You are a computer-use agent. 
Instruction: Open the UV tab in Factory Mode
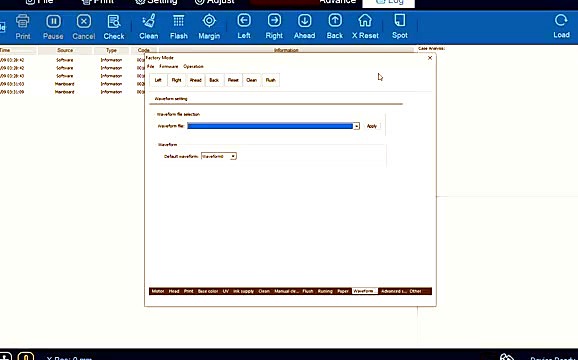(226, 291)
